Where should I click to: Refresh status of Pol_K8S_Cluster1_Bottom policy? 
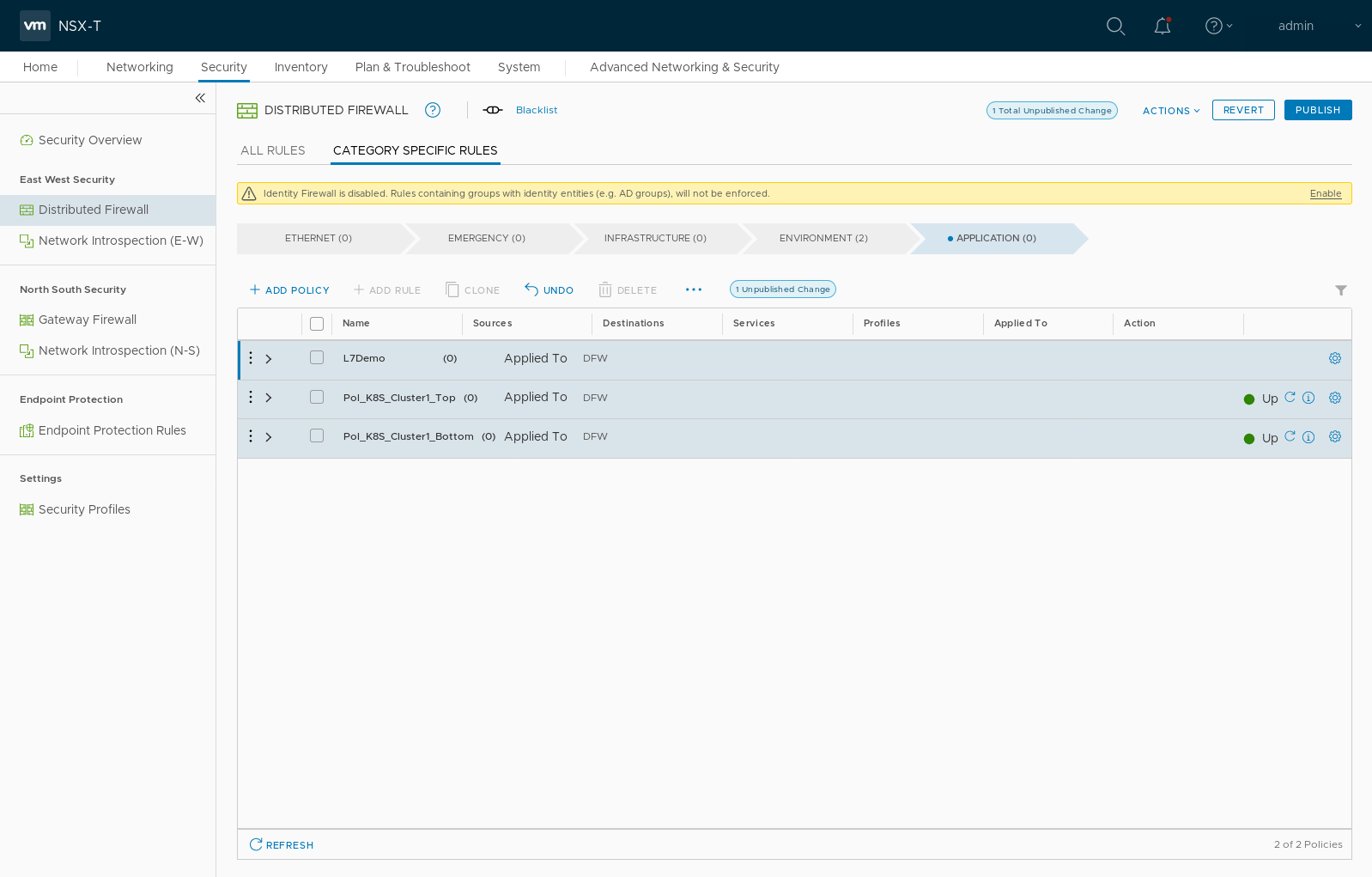[x=1290, y=436]
